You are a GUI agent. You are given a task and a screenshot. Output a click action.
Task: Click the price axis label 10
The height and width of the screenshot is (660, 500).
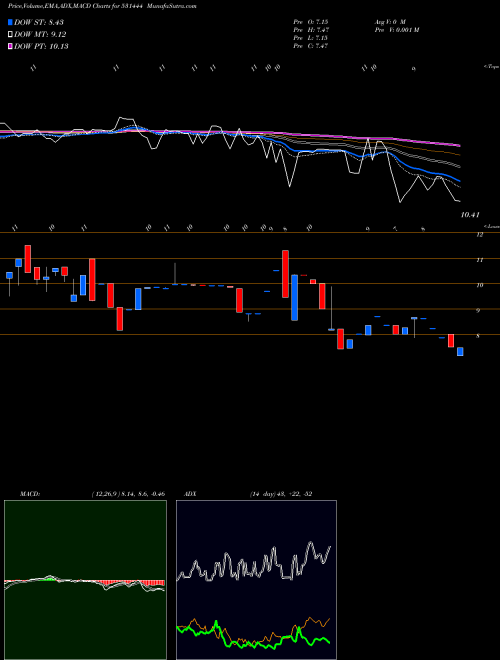coord(479,285)
